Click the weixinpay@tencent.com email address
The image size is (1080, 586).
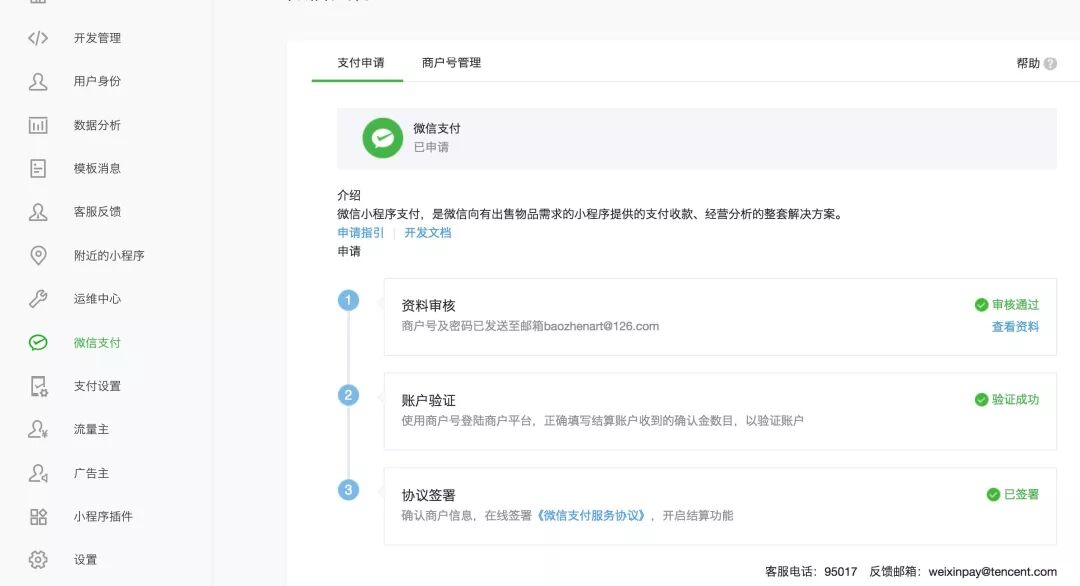coord(993,572)
